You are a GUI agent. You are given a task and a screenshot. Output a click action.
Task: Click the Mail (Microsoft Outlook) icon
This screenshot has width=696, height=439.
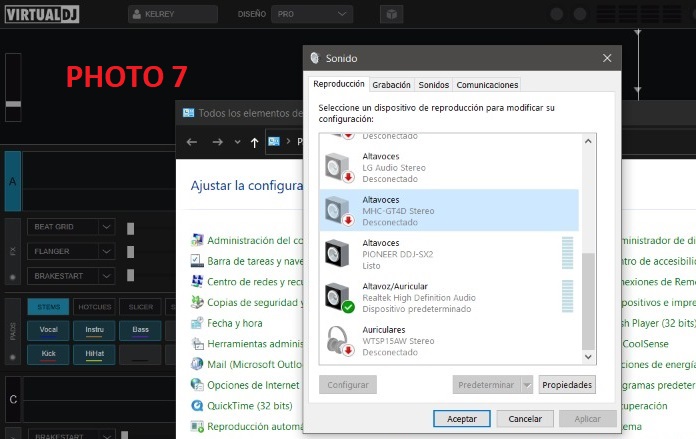197,364
